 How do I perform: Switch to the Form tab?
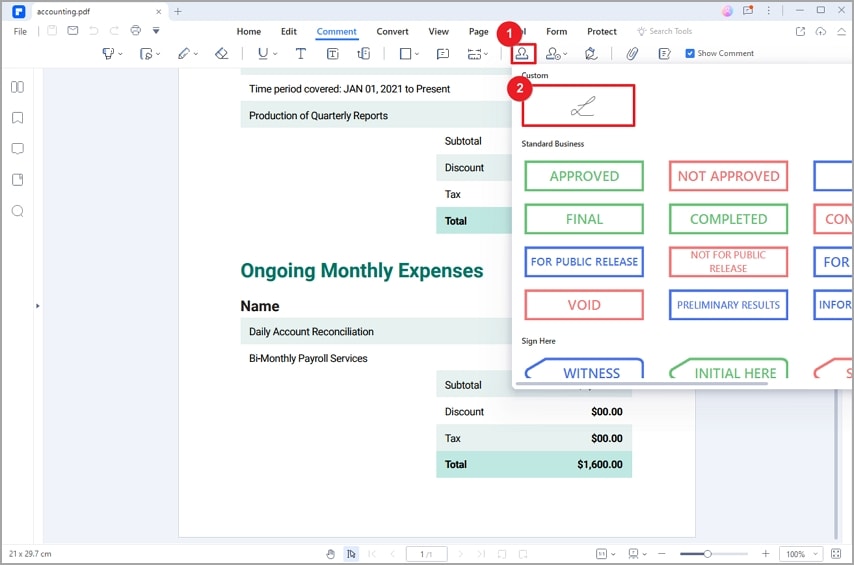(557, 32)
